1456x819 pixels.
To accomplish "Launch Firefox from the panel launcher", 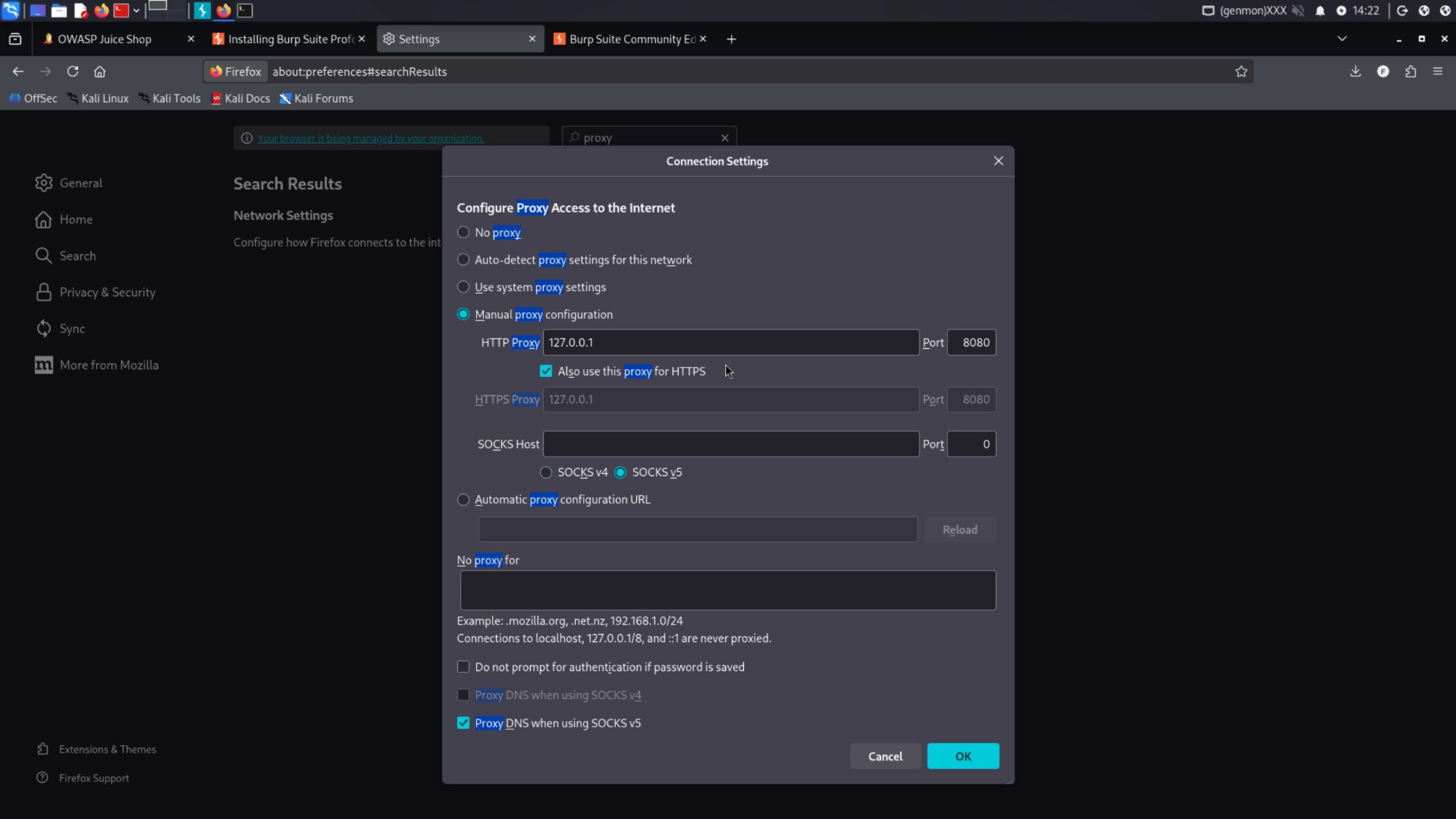I will coord(101,10).
